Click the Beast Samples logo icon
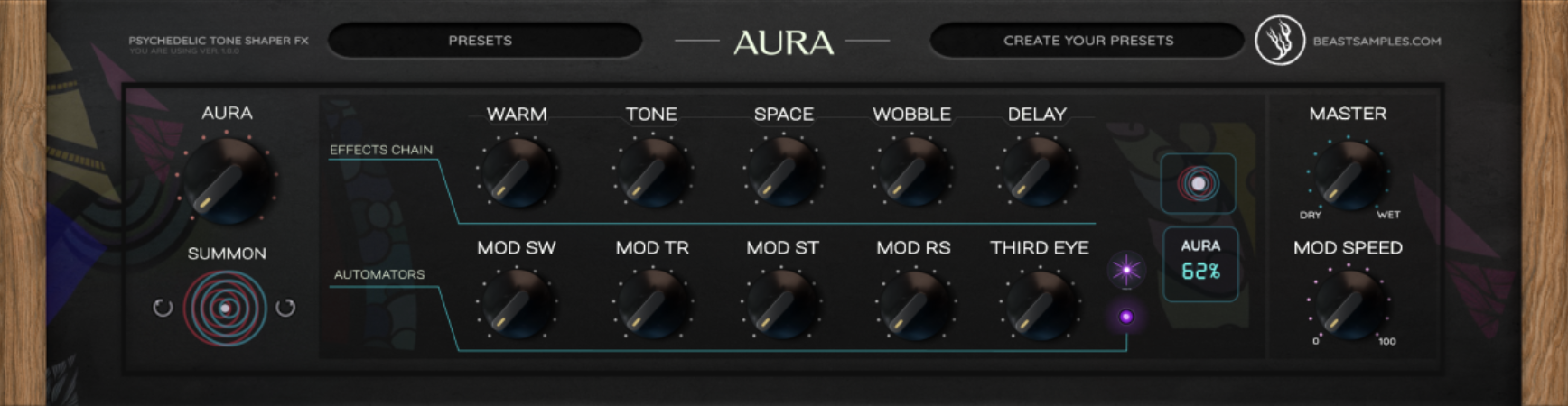 pos(1280,41)
